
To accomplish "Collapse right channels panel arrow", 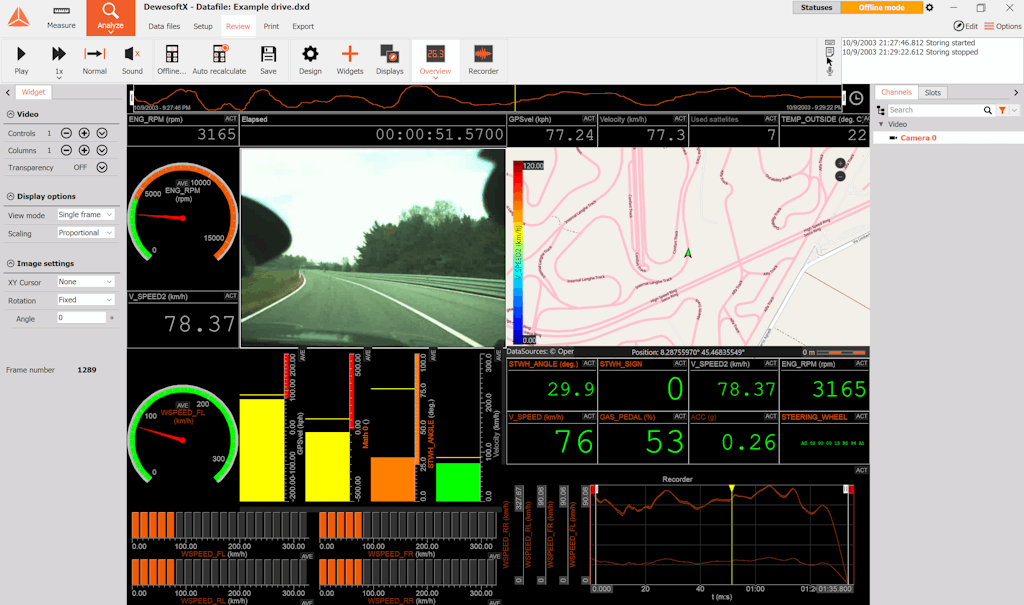I will [x=1016, y=93].
